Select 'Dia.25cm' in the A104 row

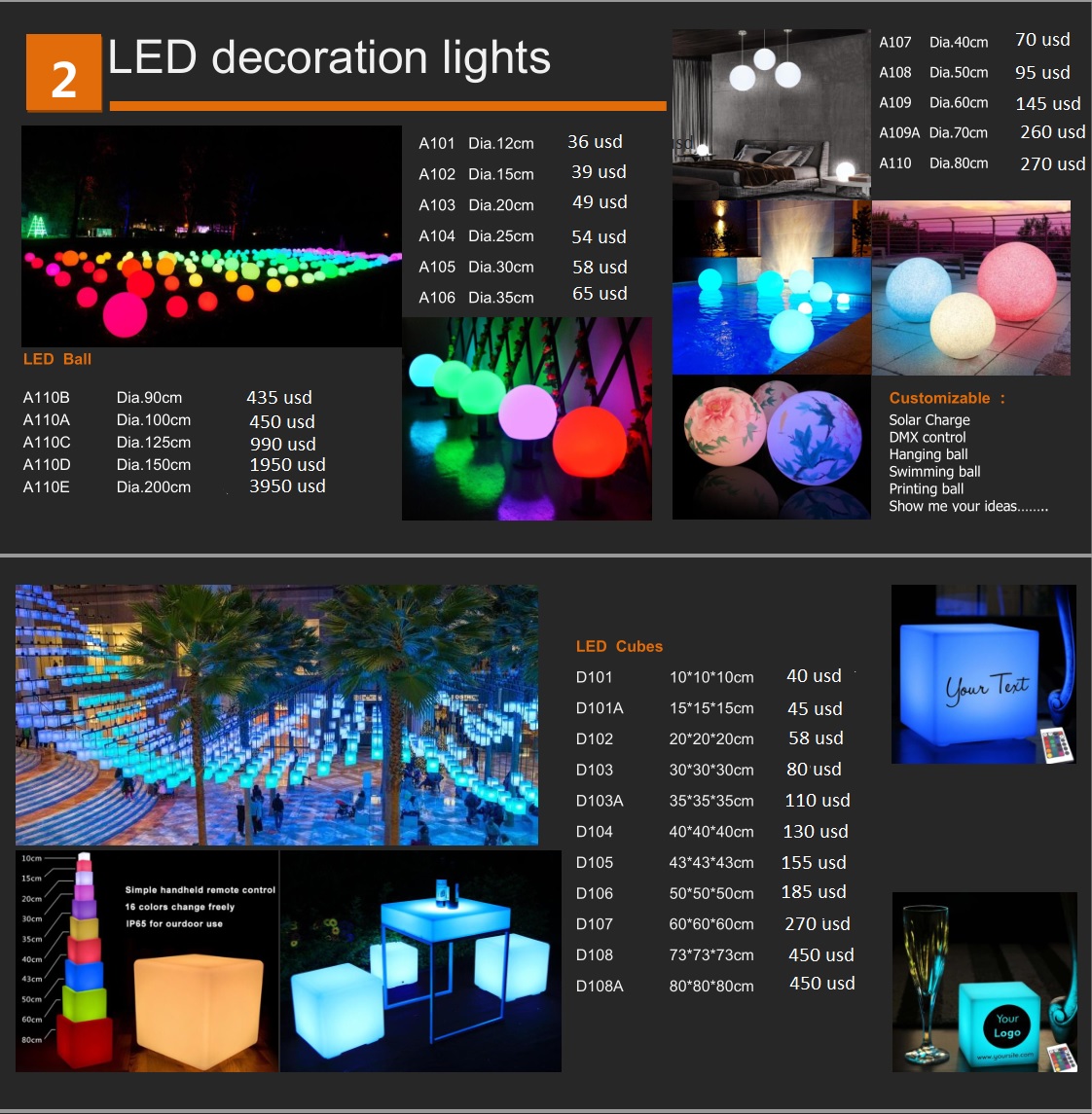[501, 235]
